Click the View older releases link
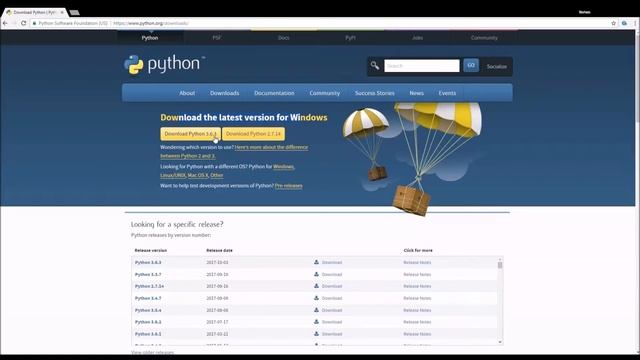640x360 pixels. point(152,352)
